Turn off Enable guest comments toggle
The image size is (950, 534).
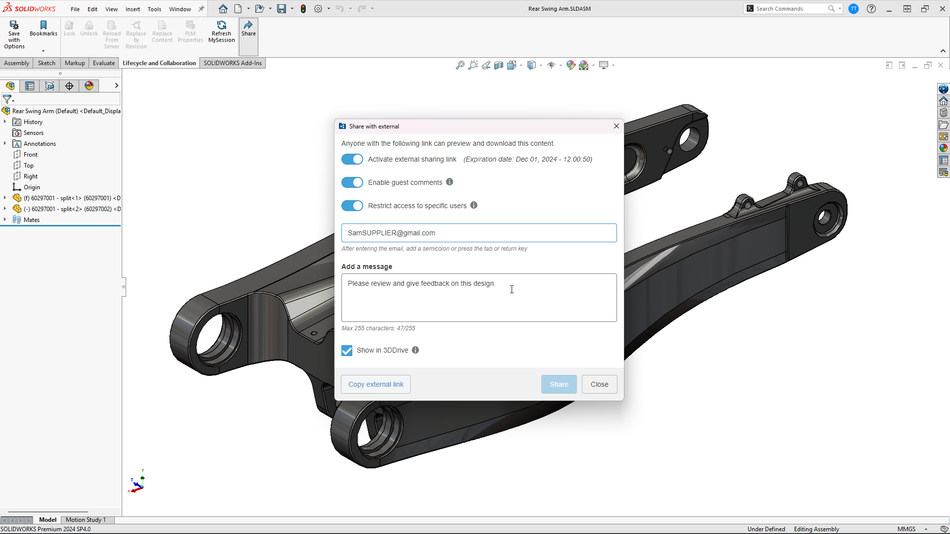(352, 182)
